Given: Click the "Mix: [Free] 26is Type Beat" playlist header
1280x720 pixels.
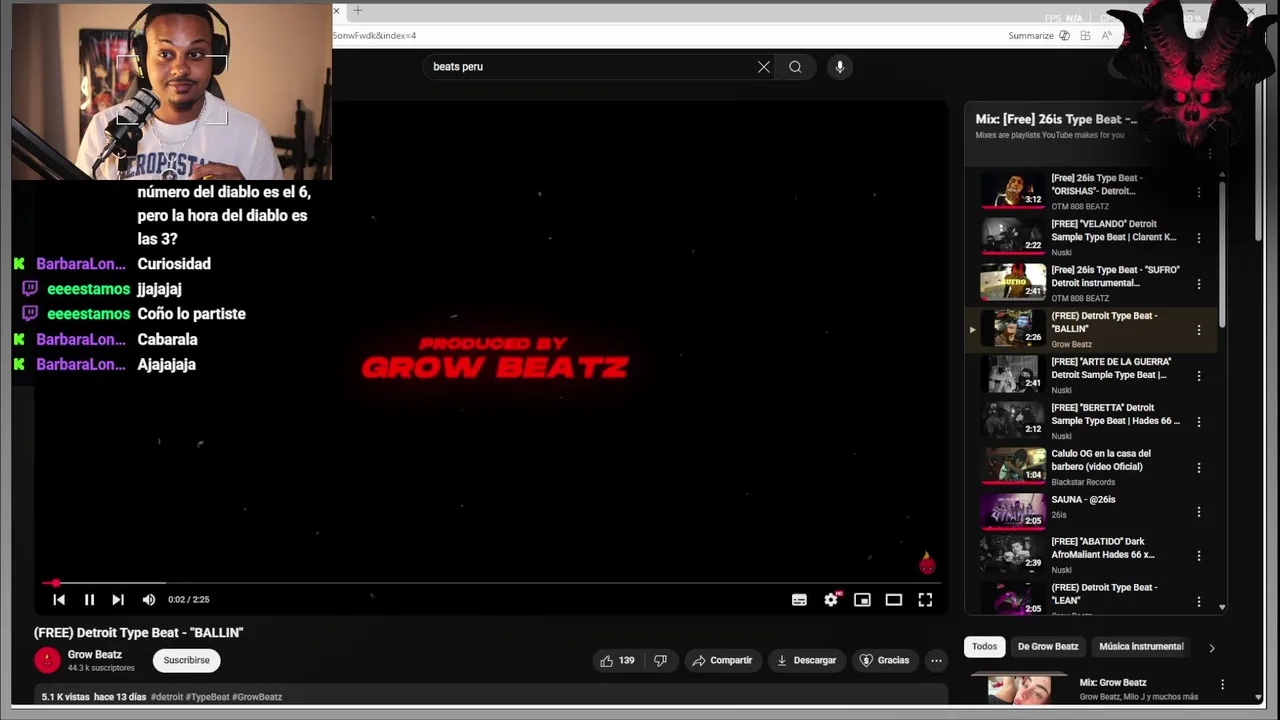Looking at the screenshot, I should (1056, 119).
